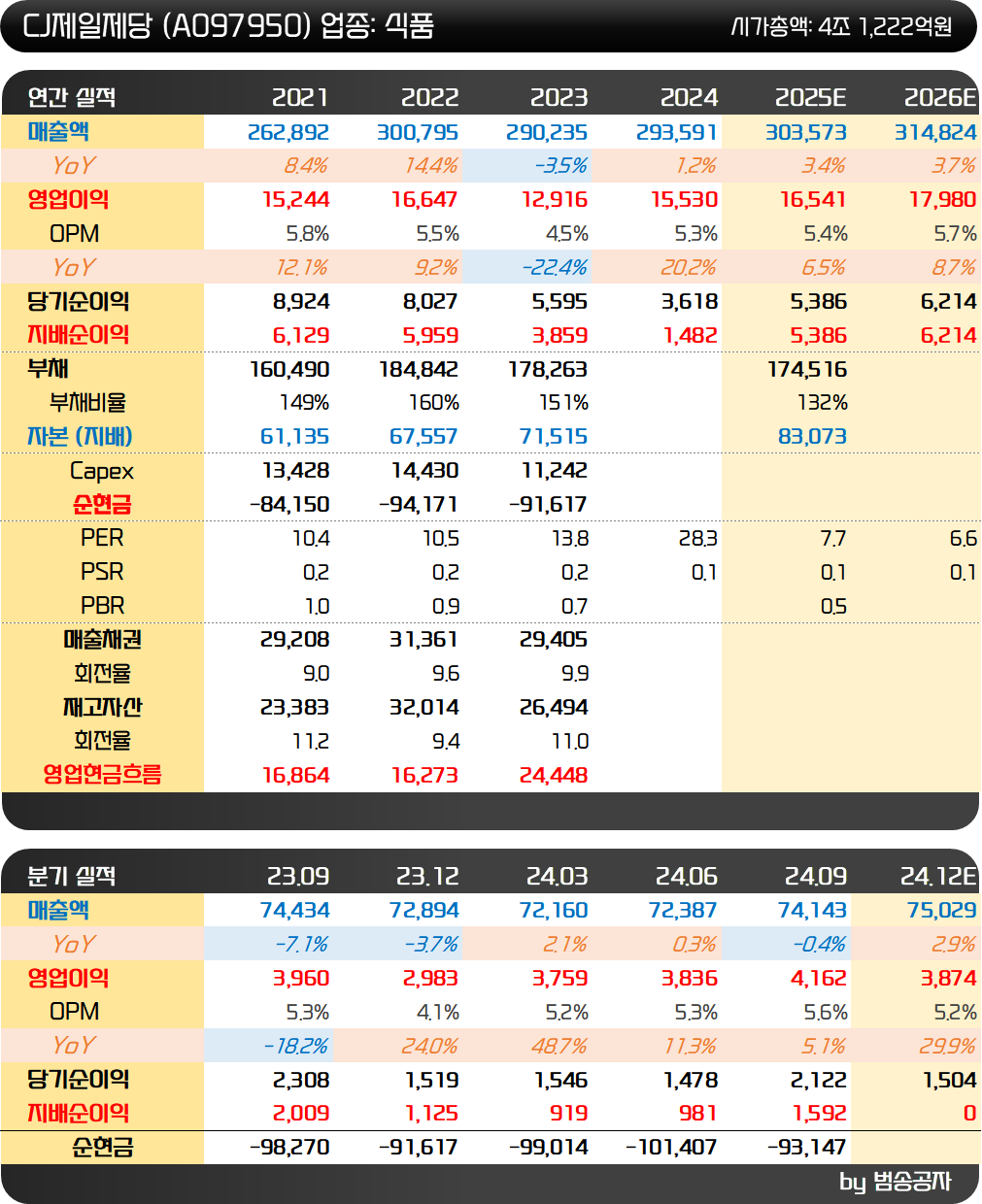Click quarterly revenue value 74,434
The image size is (982, 1204).
295,911
